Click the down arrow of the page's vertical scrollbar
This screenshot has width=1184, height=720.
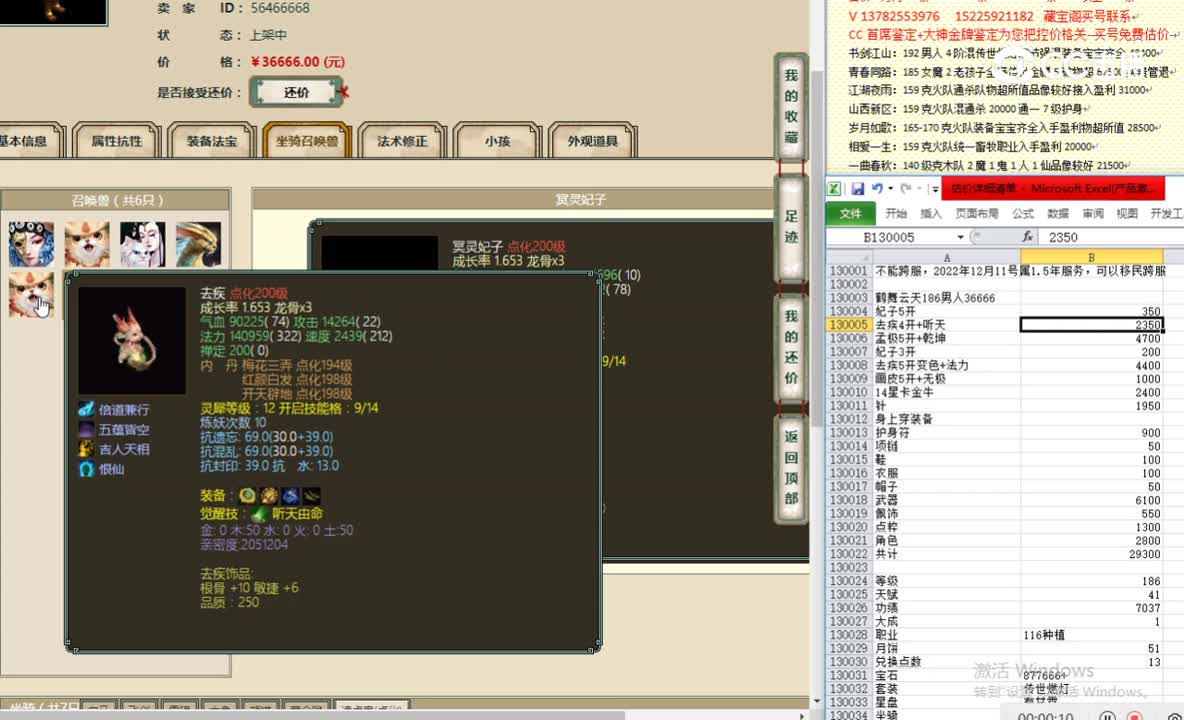click(817, 701)
